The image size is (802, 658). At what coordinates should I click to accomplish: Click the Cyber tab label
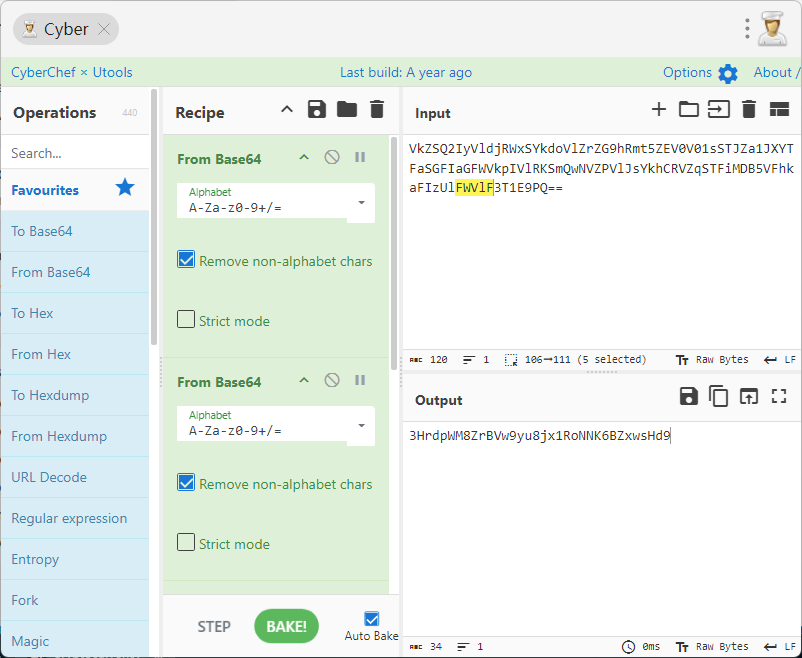[x=66, y=29]
